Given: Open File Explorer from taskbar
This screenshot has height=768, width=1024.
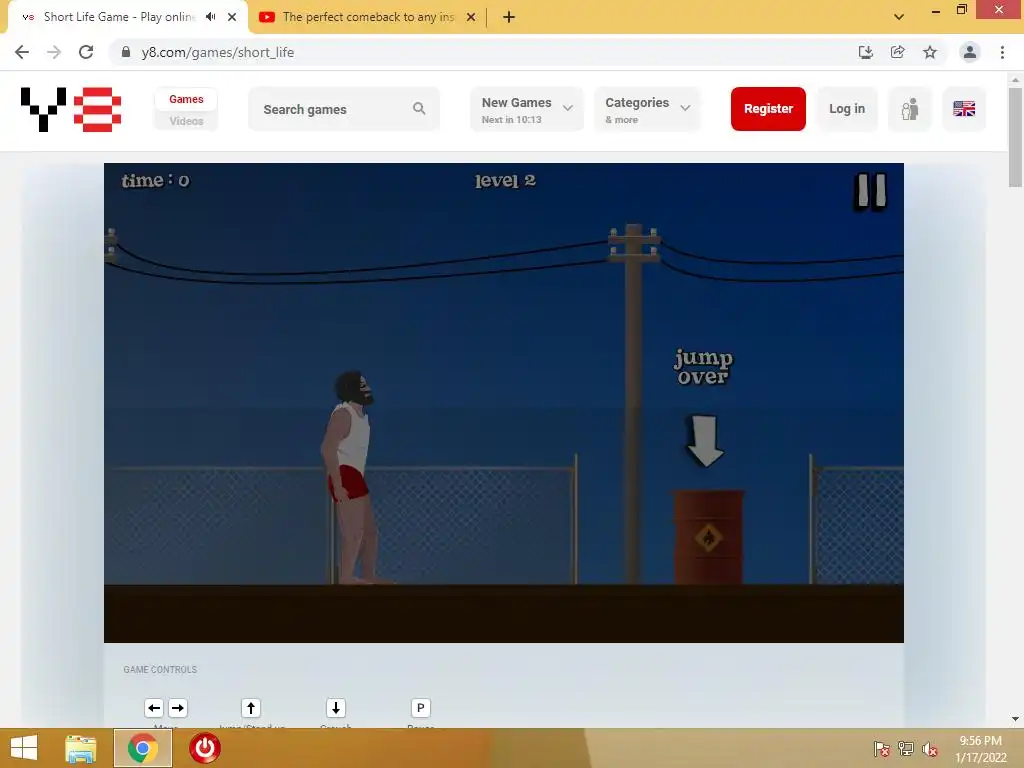Looking at the screenshot, I should click(x=81, y=748).
